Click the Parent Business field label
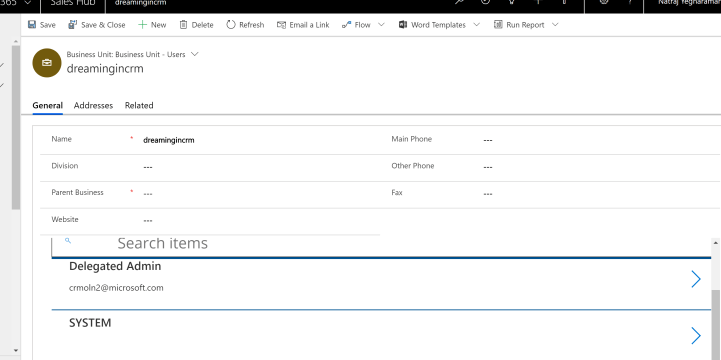The height and width of the screenshot is (360, 721). click(77, 192)
